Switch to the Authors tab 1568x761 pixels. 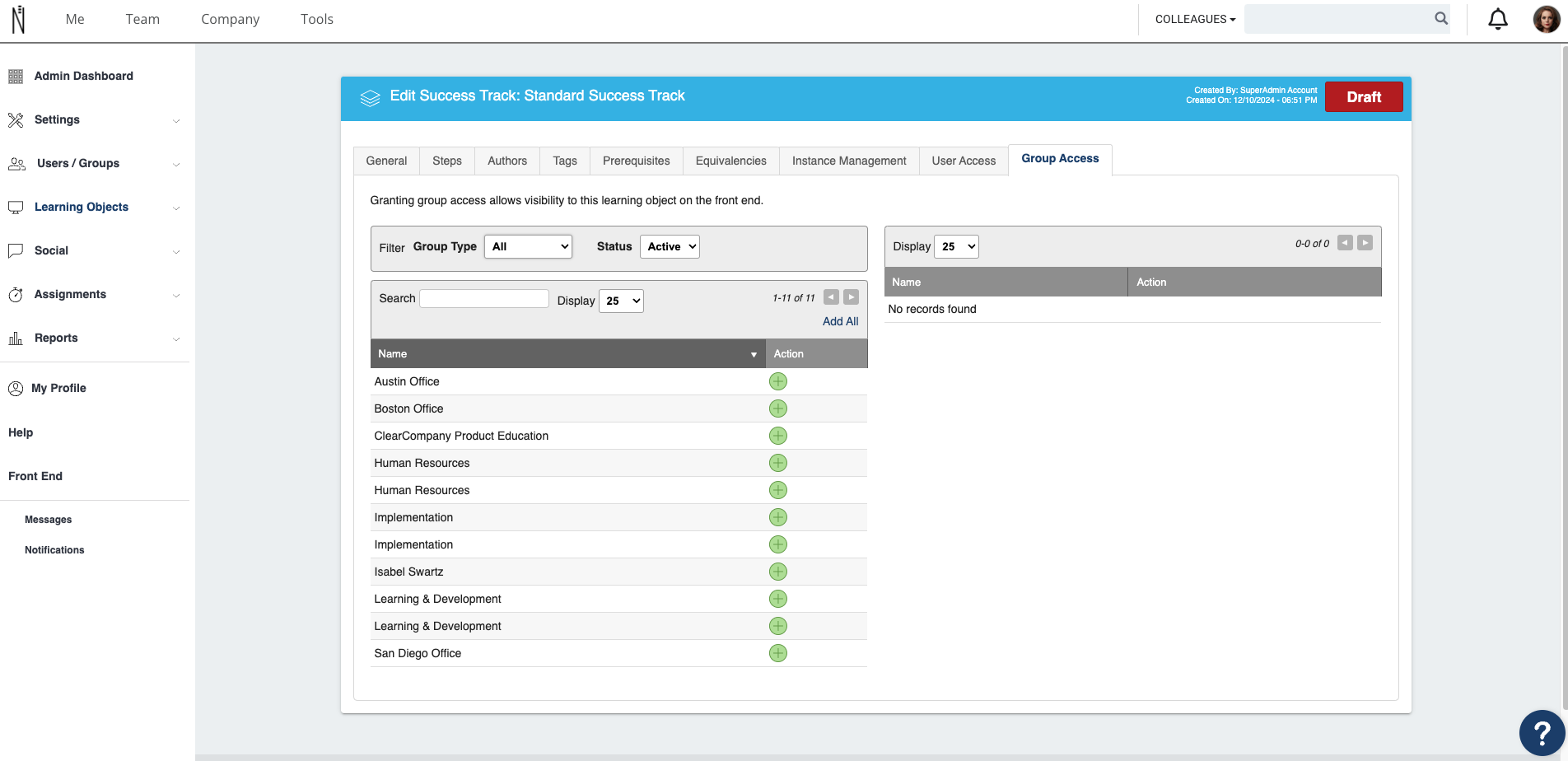[x=507, y=161]
